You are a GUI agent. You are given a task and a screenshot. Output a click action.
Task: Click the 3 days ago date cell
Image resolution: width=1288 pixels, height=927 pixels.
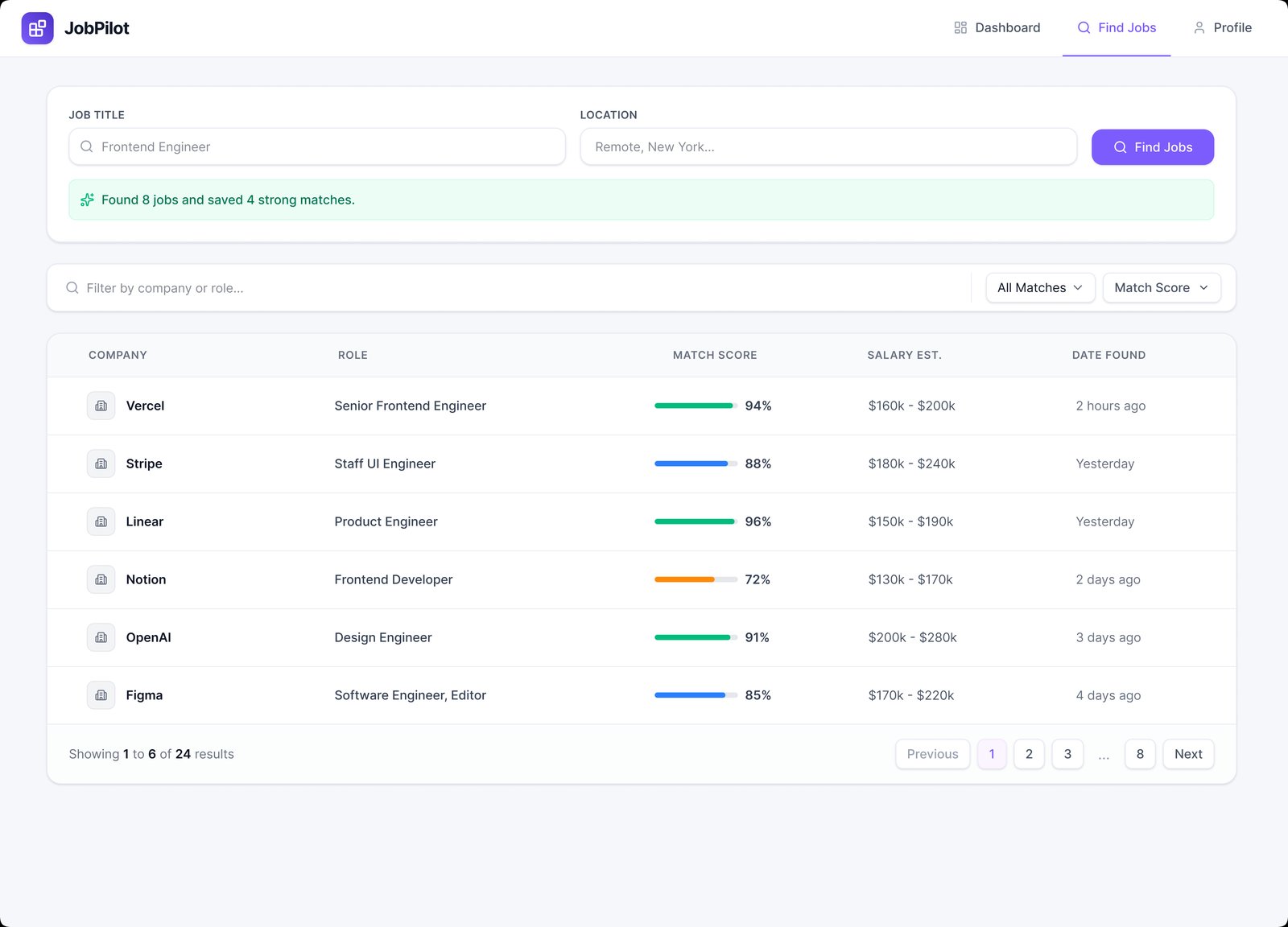(1108, 637)
